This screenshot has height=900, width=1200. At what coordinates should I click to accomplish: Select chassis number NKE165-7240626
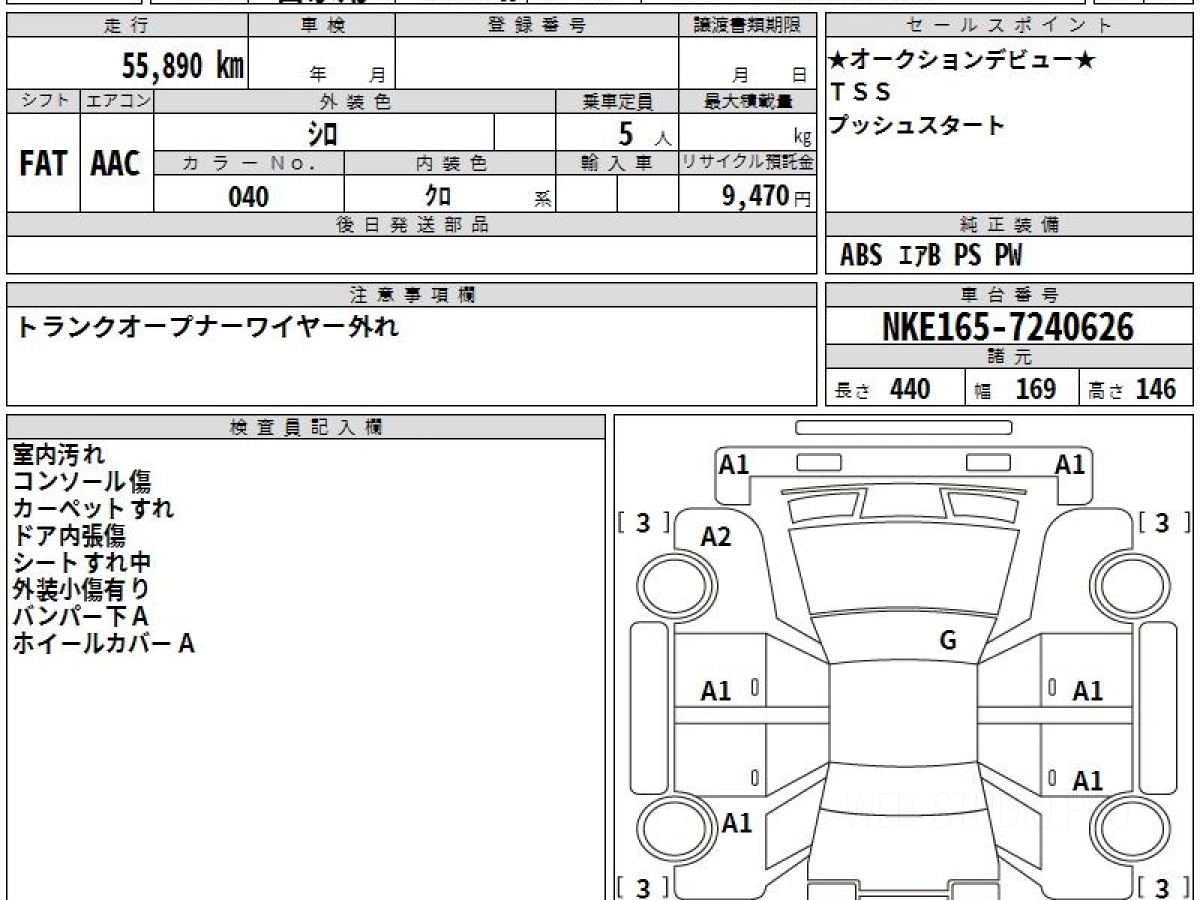click(1009, 327)
